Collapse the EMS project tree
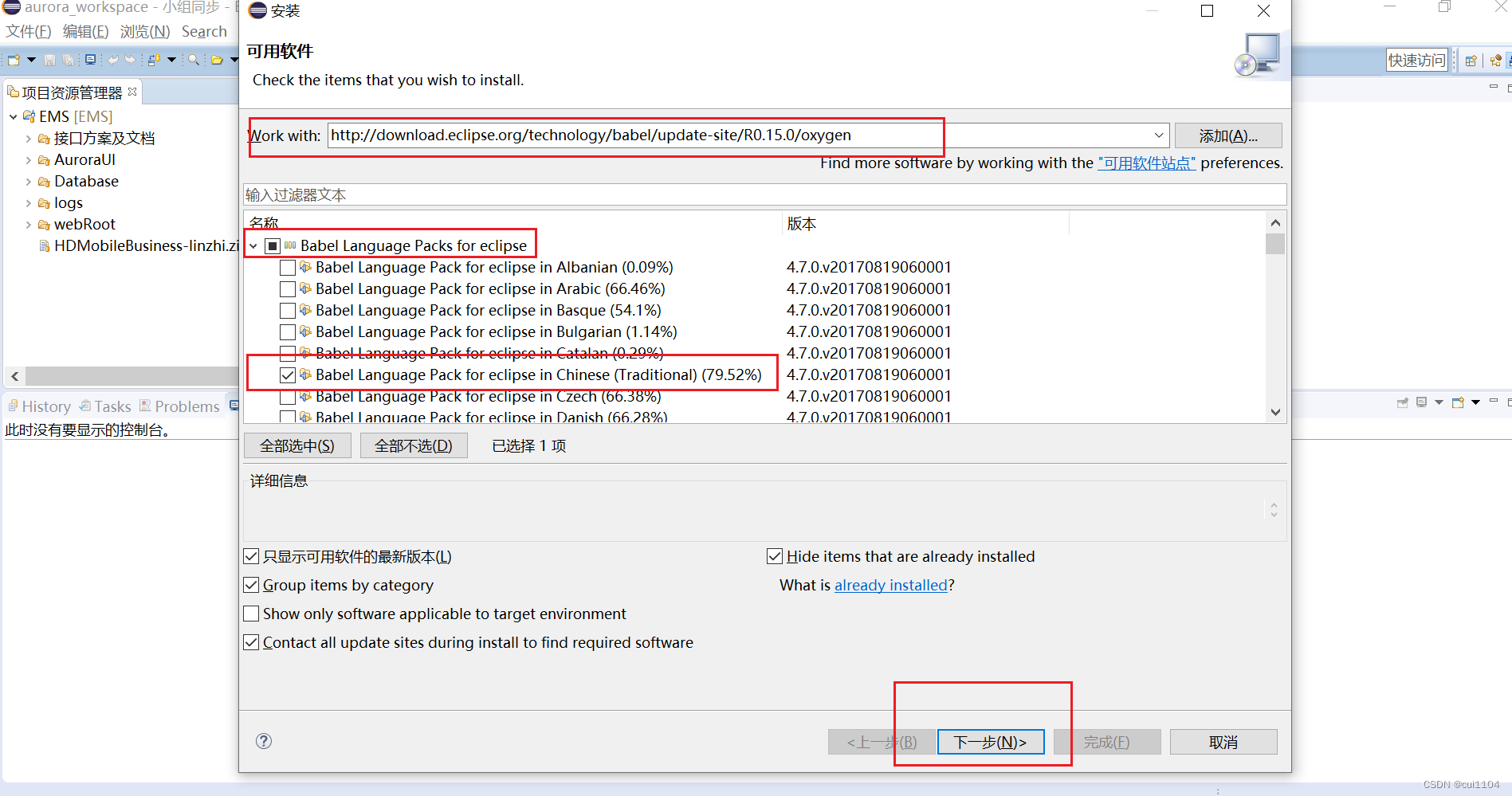 [14, 117]
